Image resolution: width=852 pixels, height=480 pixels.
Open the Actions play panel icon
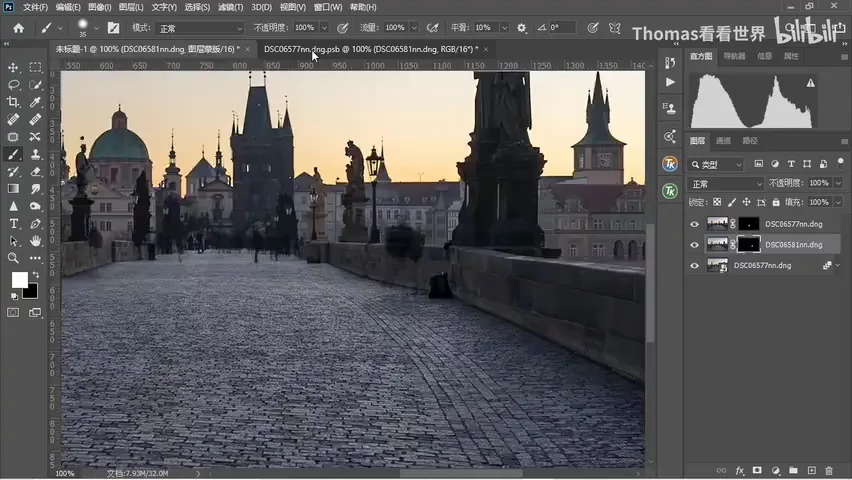click(x=670, y=82)
